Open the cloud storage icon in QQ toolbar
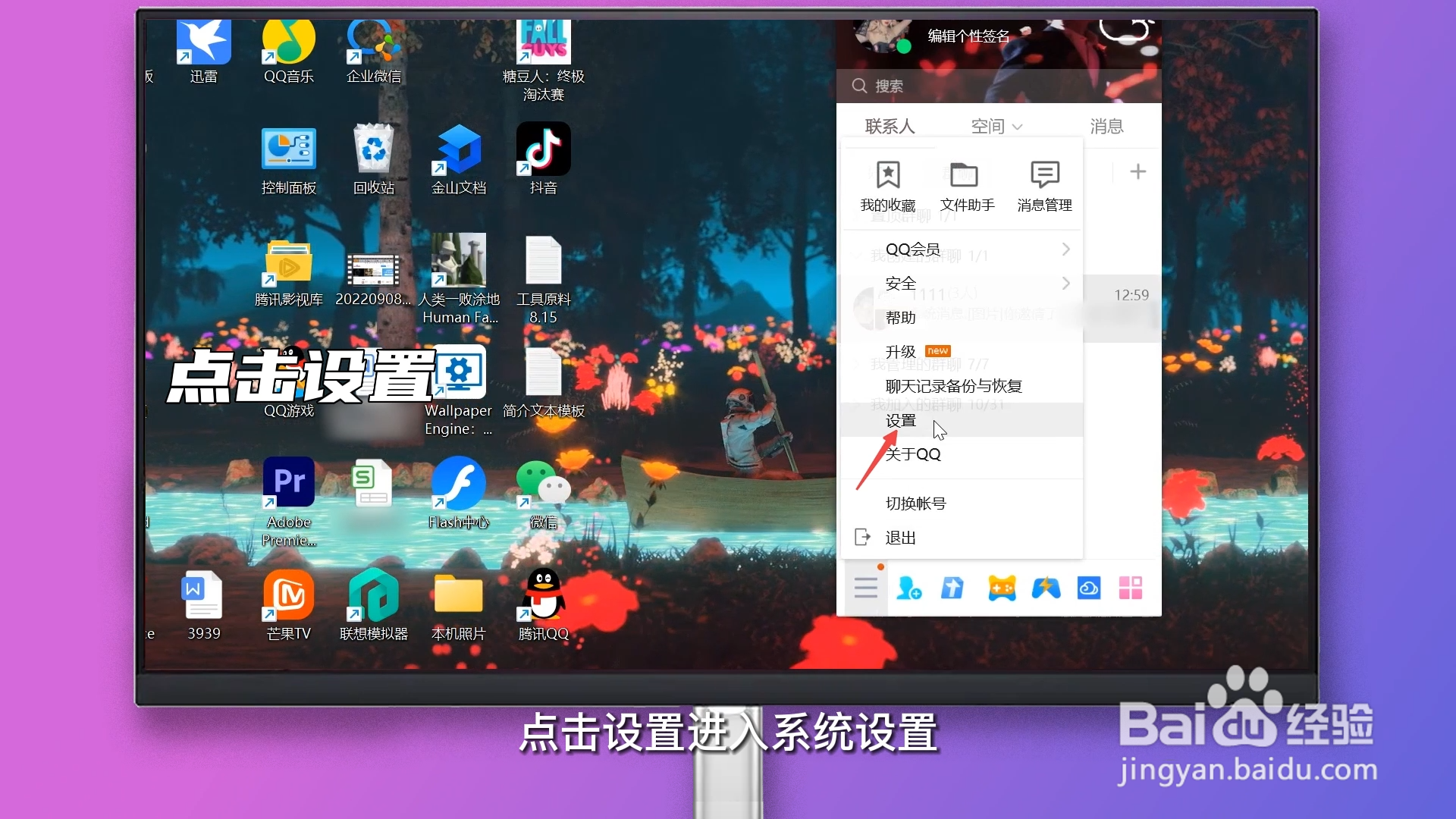1456x819 pixels. click(1089, 588)
